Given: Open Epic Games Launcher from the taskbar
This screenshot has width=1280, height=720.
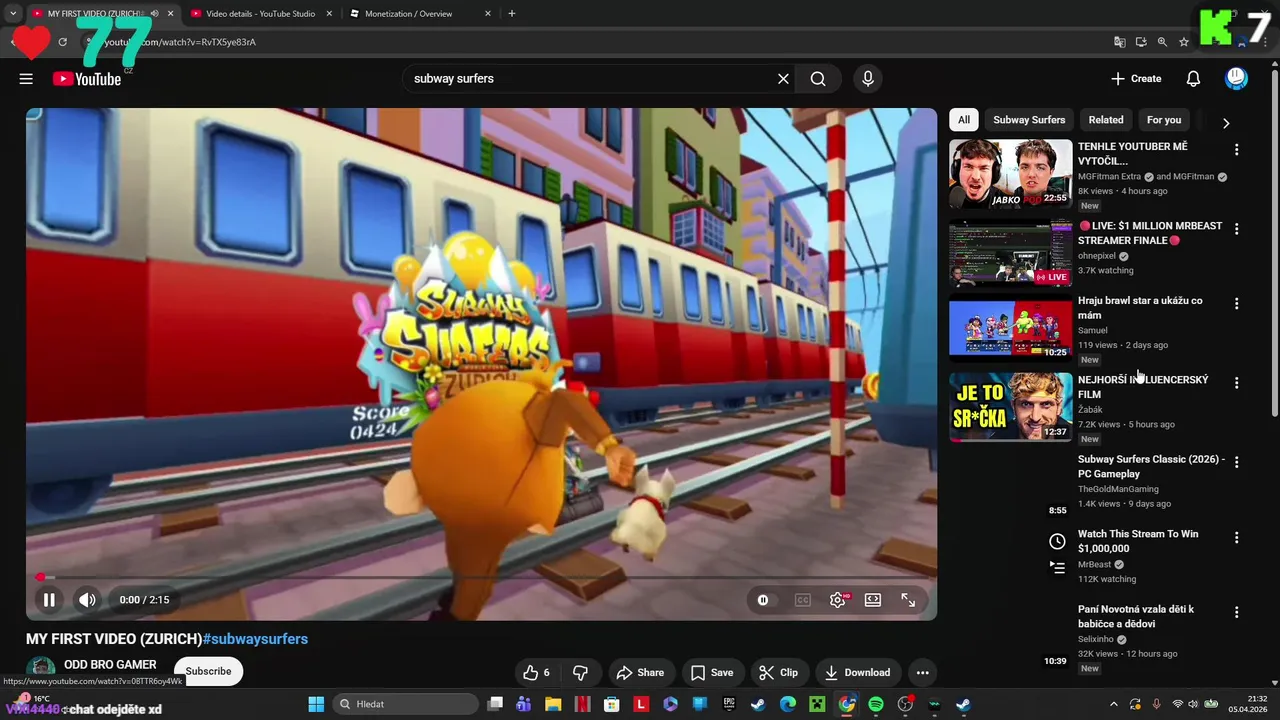Looking at the screenshot, I should pyautogui.click(x=730, y=704).
